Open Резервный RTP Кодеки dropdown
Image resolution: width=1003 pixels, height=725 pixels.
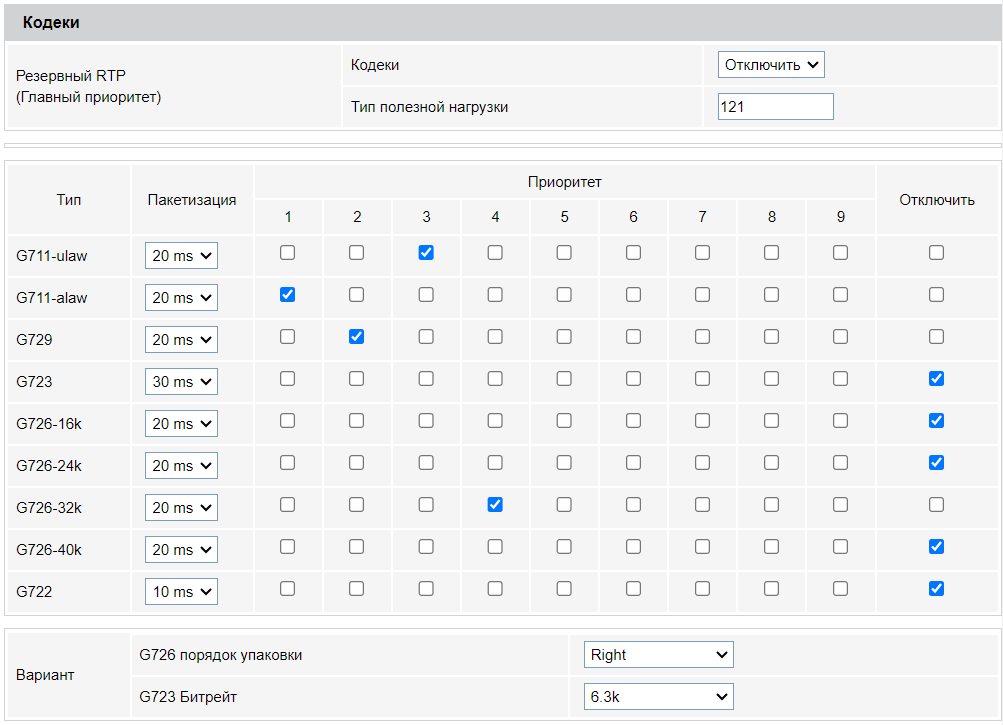point(771,65)
